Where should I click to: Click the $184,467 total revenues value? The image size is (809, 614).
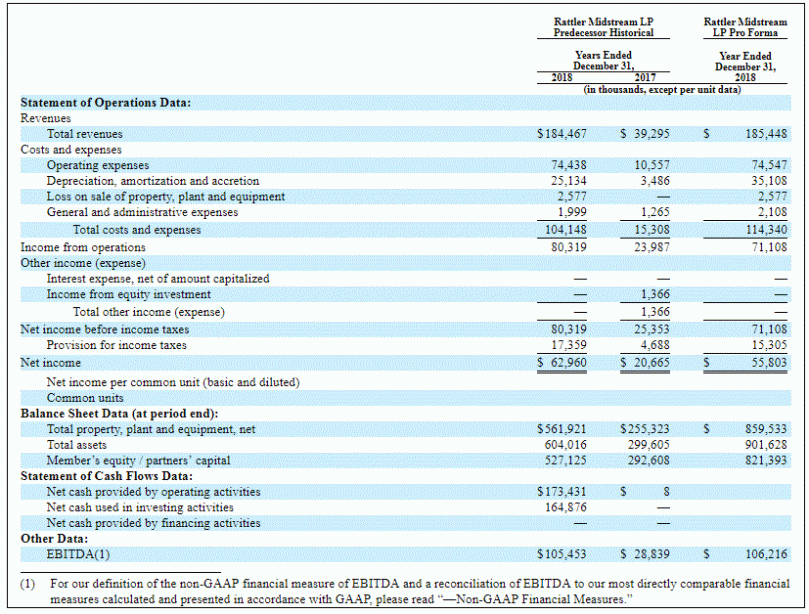point(562,134)
